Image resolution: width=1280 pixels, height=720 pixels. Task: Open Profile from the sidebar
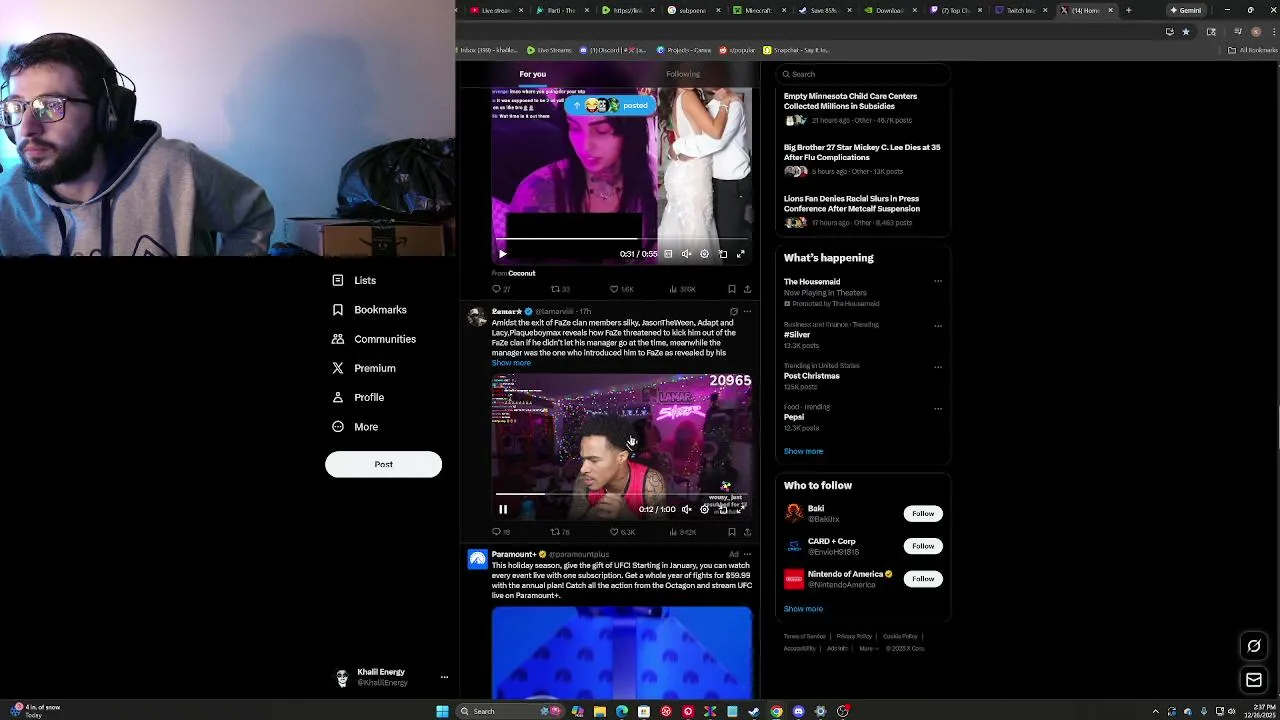coord(358,397)
